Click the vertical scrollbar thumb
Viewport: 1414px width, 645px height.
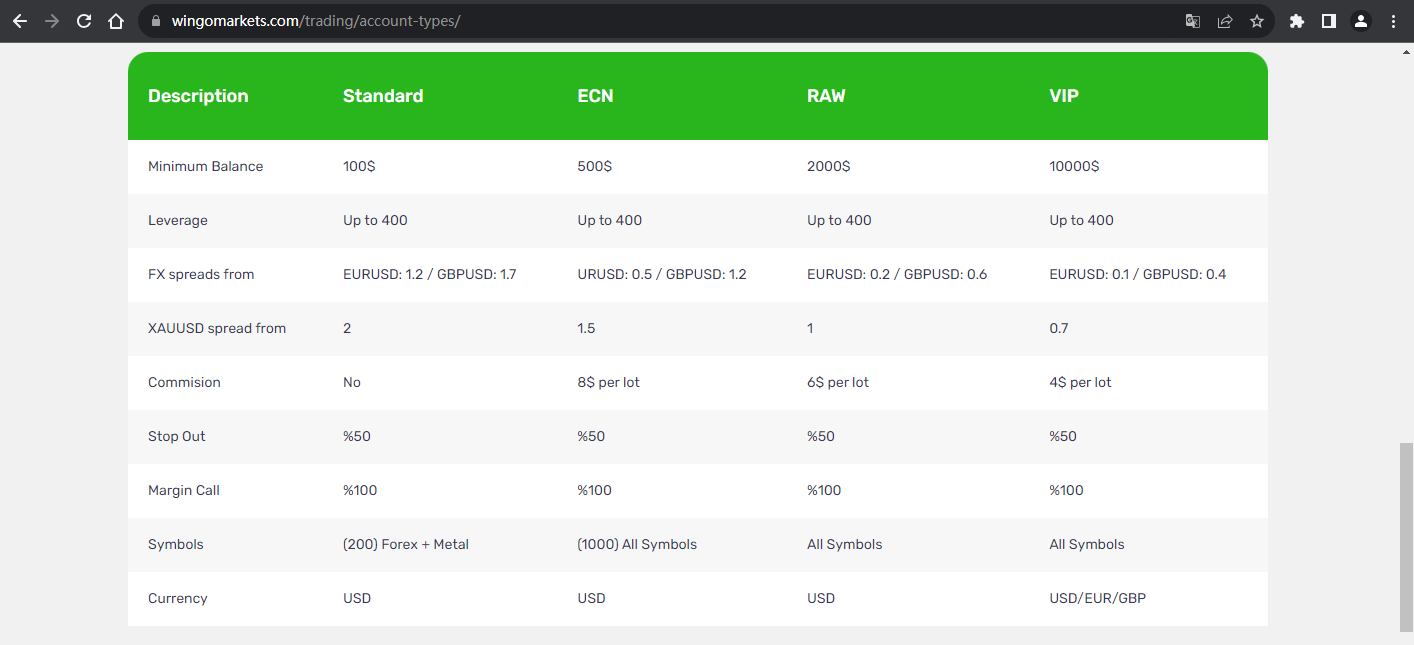(x=1406, y=537)
